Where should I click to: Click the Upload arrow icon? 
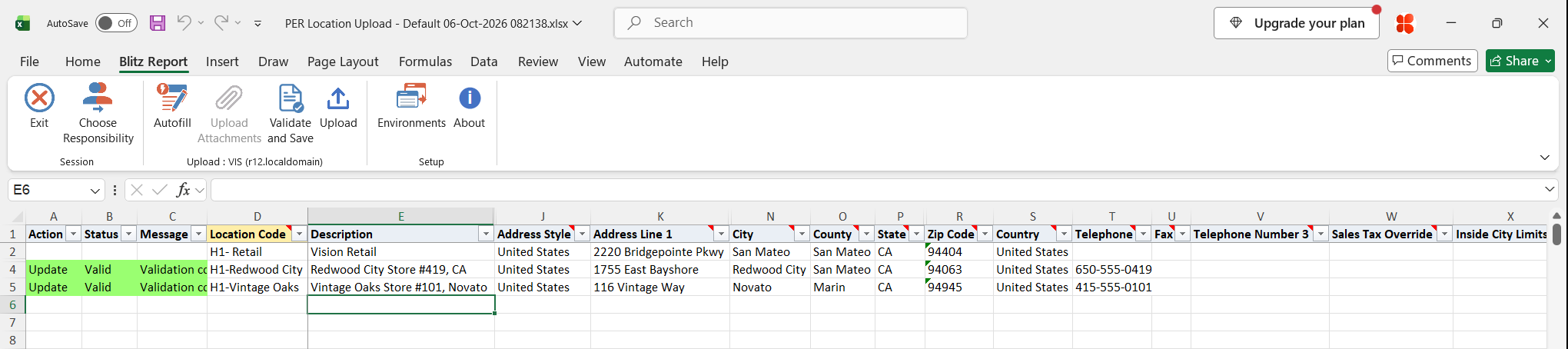click(338, 98)
